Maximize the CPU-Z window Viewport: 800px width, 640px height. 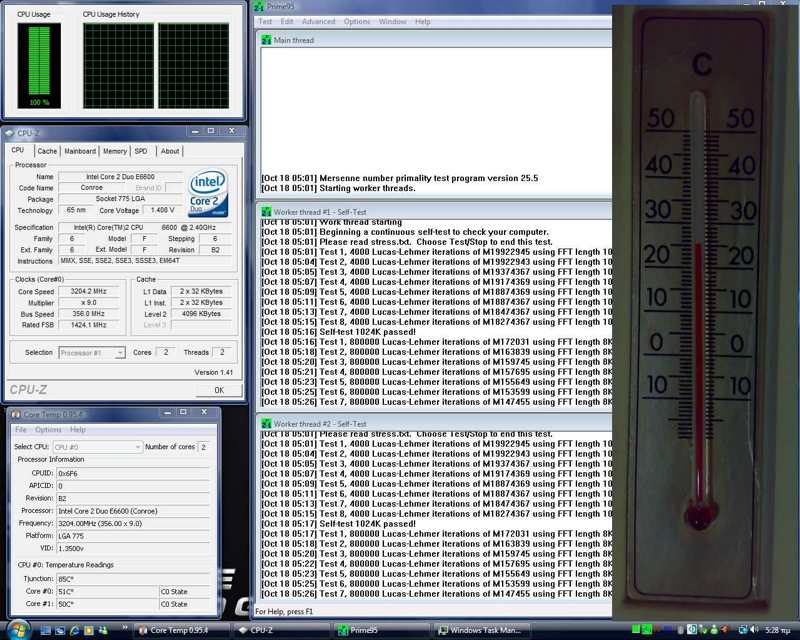211,131
